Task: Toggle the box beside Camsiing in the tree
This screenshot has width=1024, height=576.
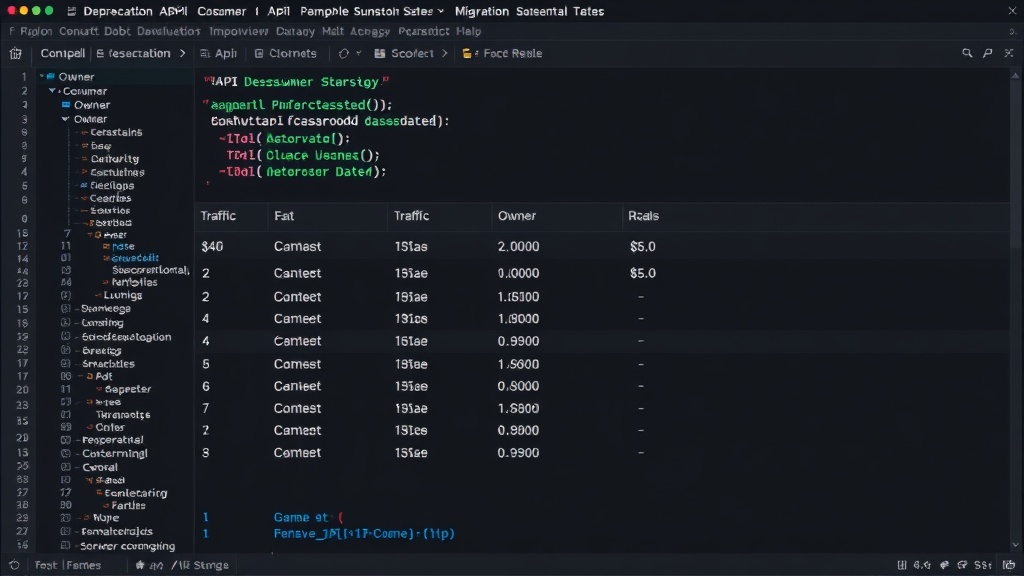Action: [65, 323]
